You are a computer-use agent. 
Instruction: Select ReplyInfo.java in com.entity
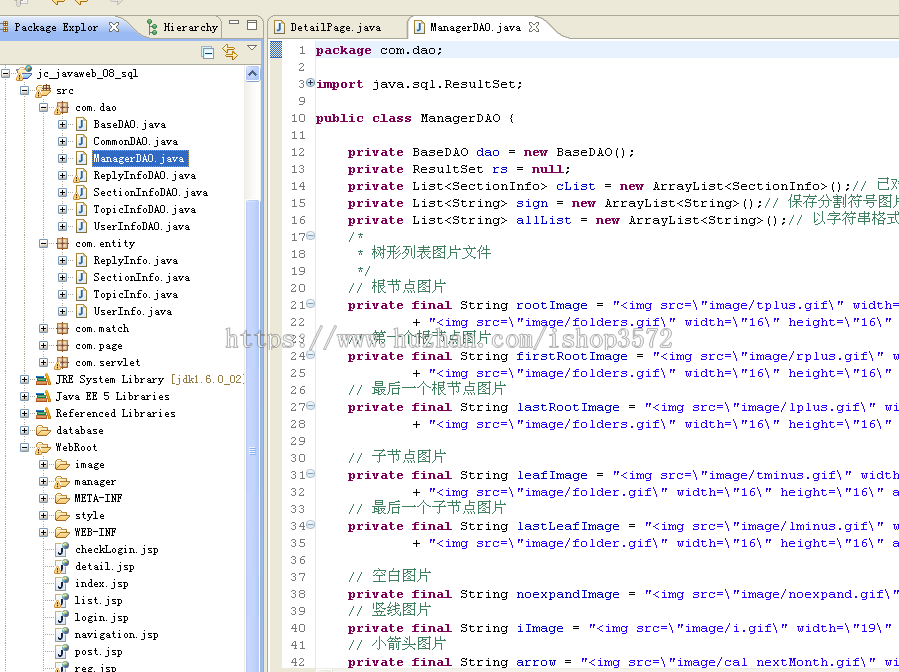pyautogui.click(x=135, y=260)
